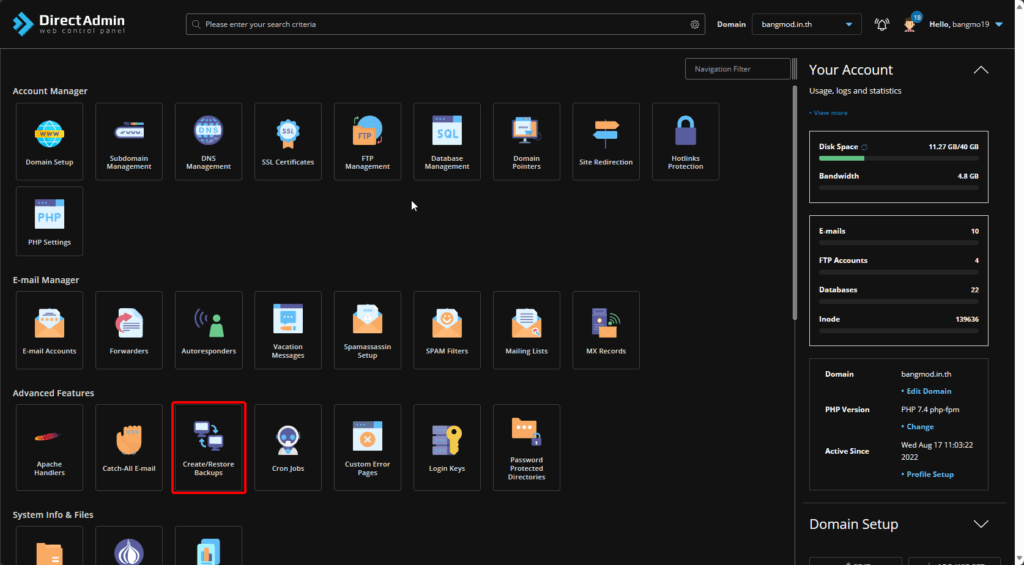Viewport: 1024px width, 565px height.
Task: Click the search options icon in search bar
Action: coord(694,24)
